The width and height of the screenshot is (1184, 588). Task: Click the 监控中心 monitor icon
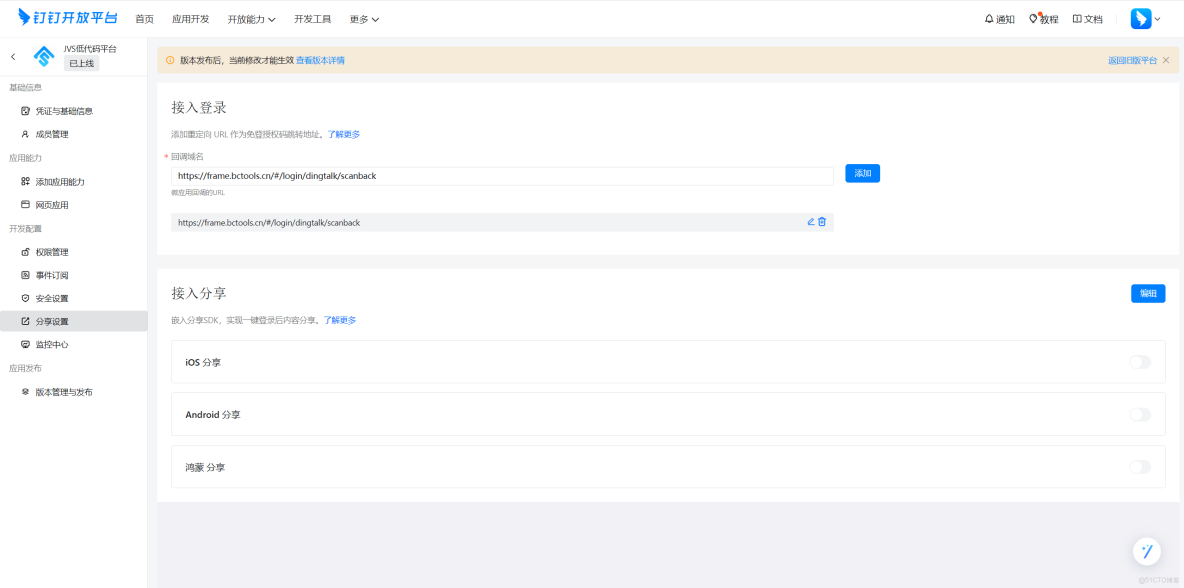pyautogui.click(x=25, y=344)
